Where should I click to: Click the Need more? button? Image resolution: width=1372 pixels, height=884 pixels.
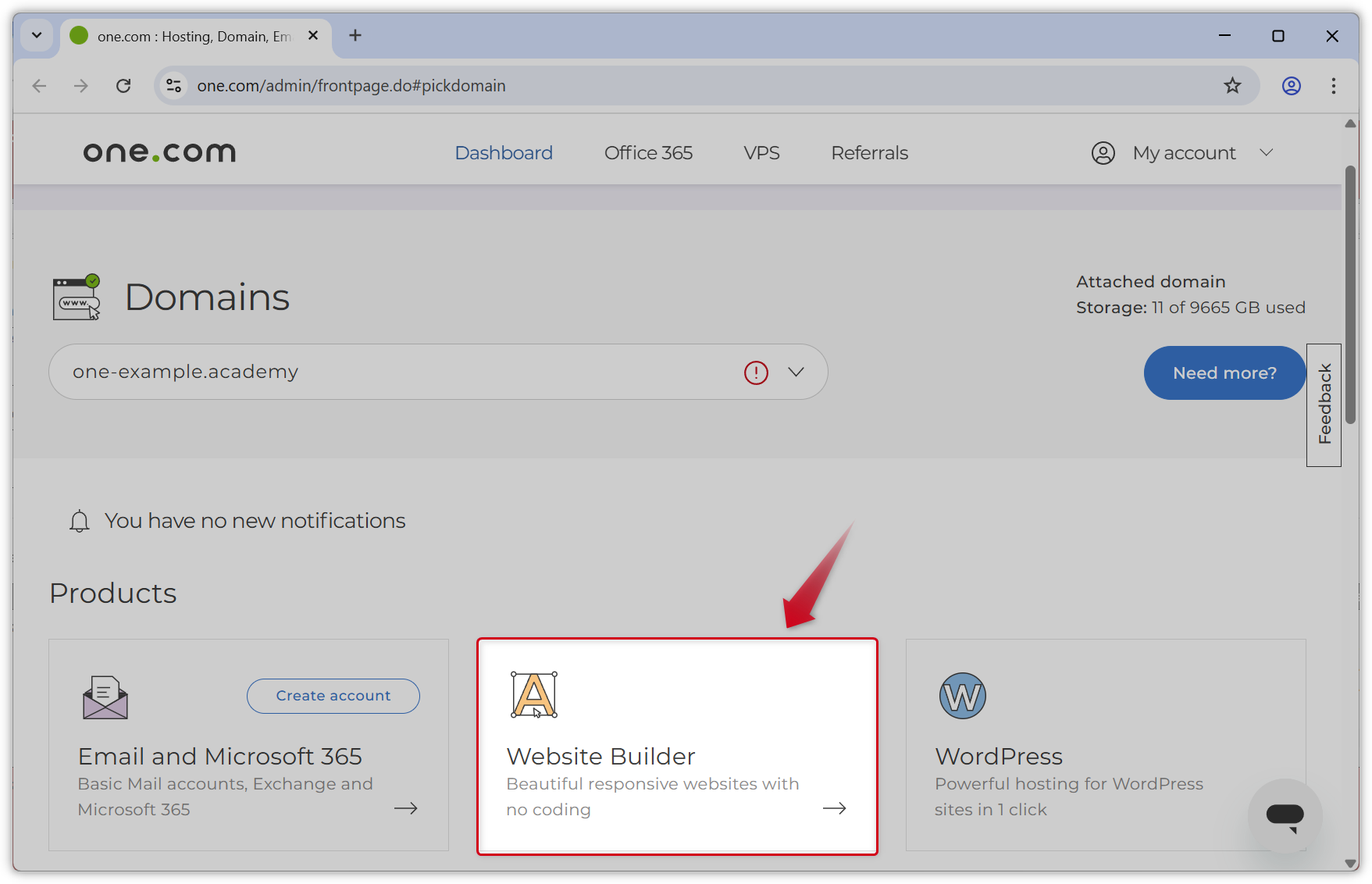pos(1224,372)
